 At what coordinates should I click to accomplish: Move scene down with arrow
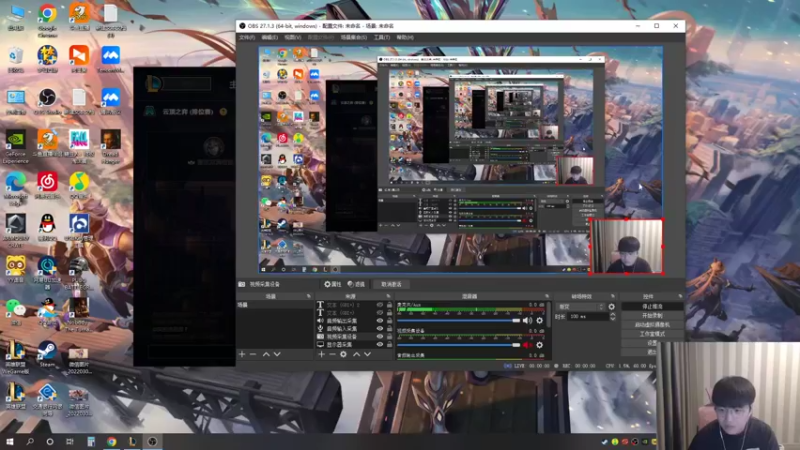point(277,354)
